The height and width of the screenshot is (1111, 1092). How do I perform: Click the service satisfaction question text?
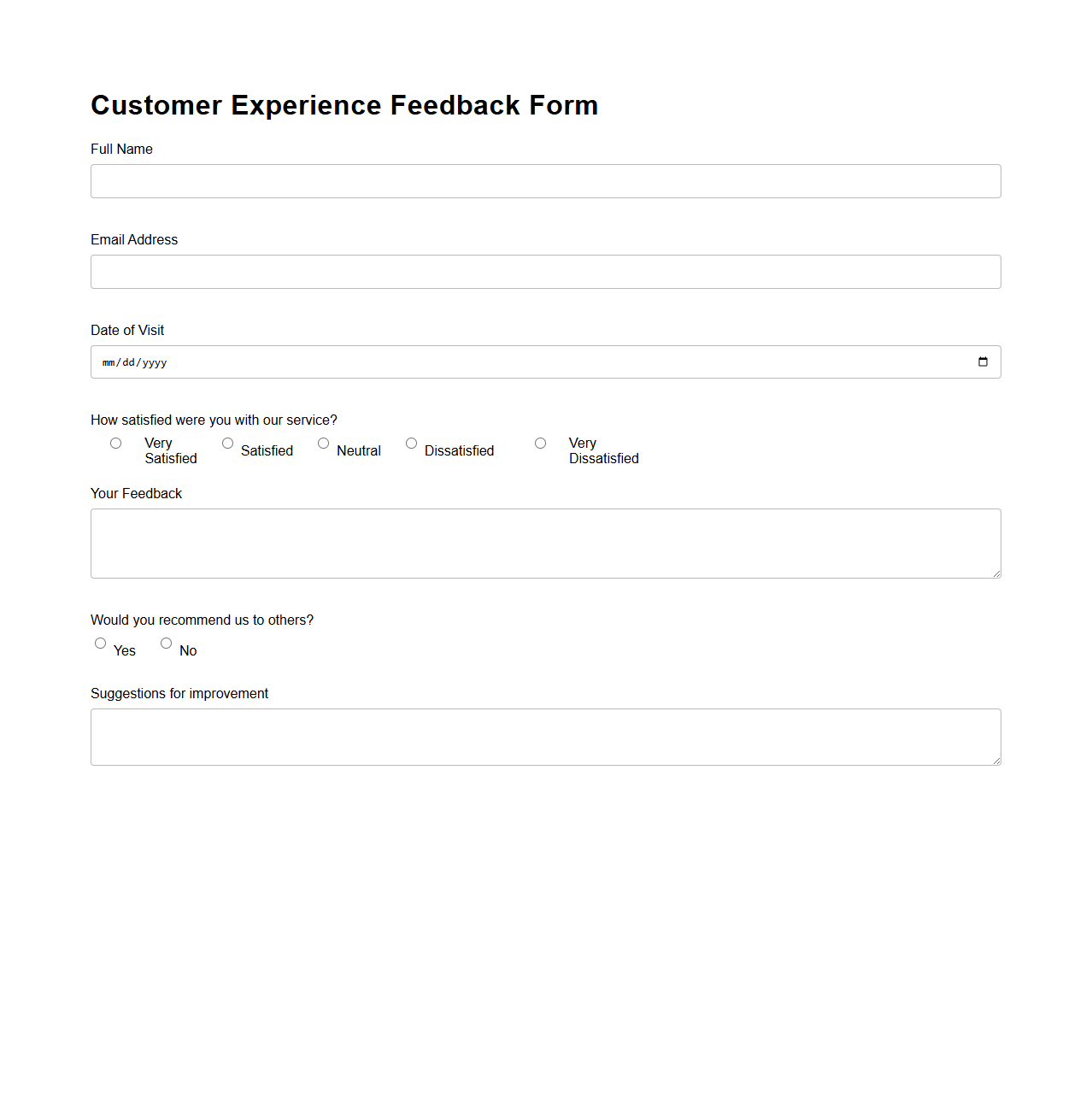214,420
